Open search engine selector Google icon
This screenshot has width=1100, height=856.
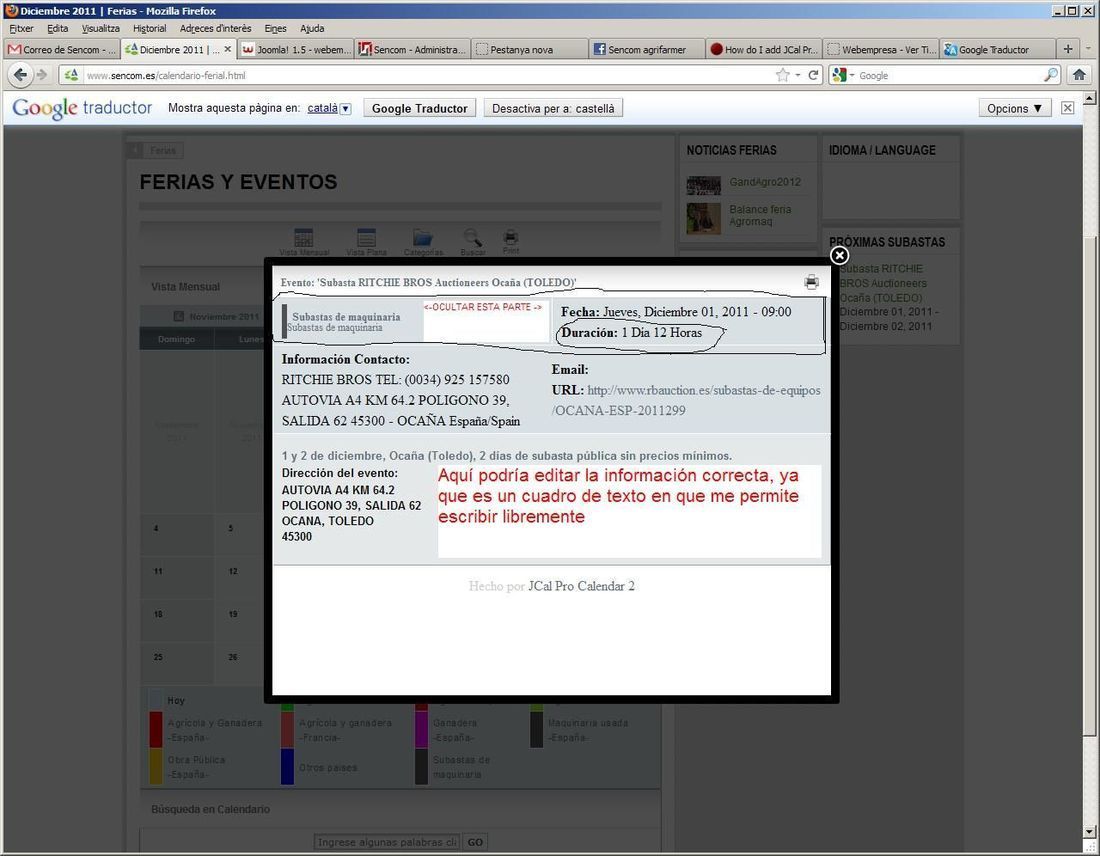839,75
